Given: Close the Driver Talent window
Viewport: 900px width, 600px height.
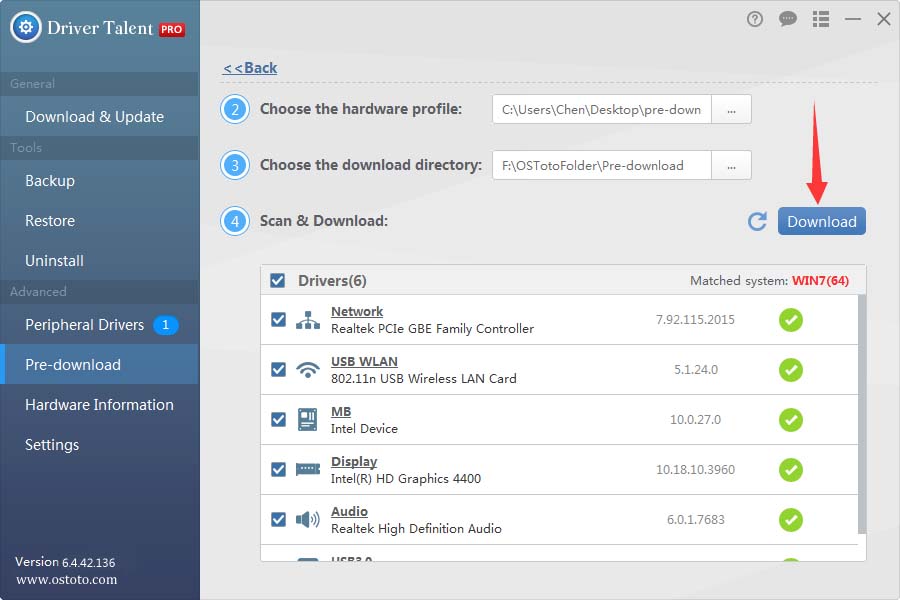Looking at the screenshot, I should pyautogui.click(x=884, y=20).
